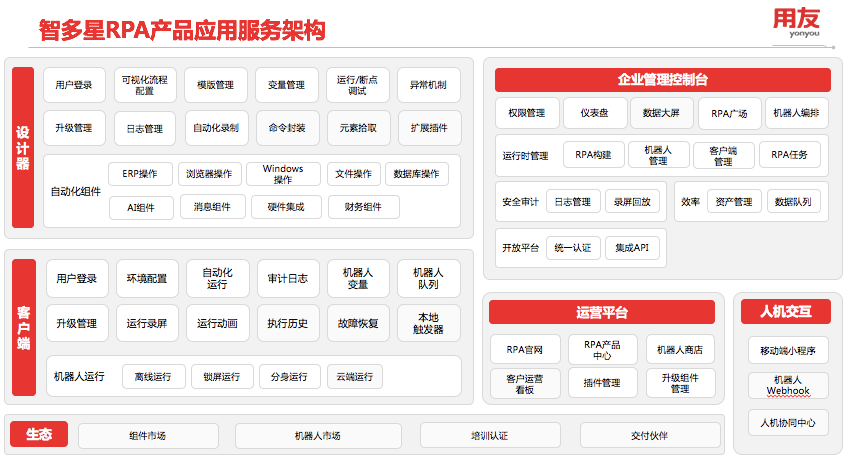Open the 集成API box
Screen dimensions: 853x458
coord(633,248)
